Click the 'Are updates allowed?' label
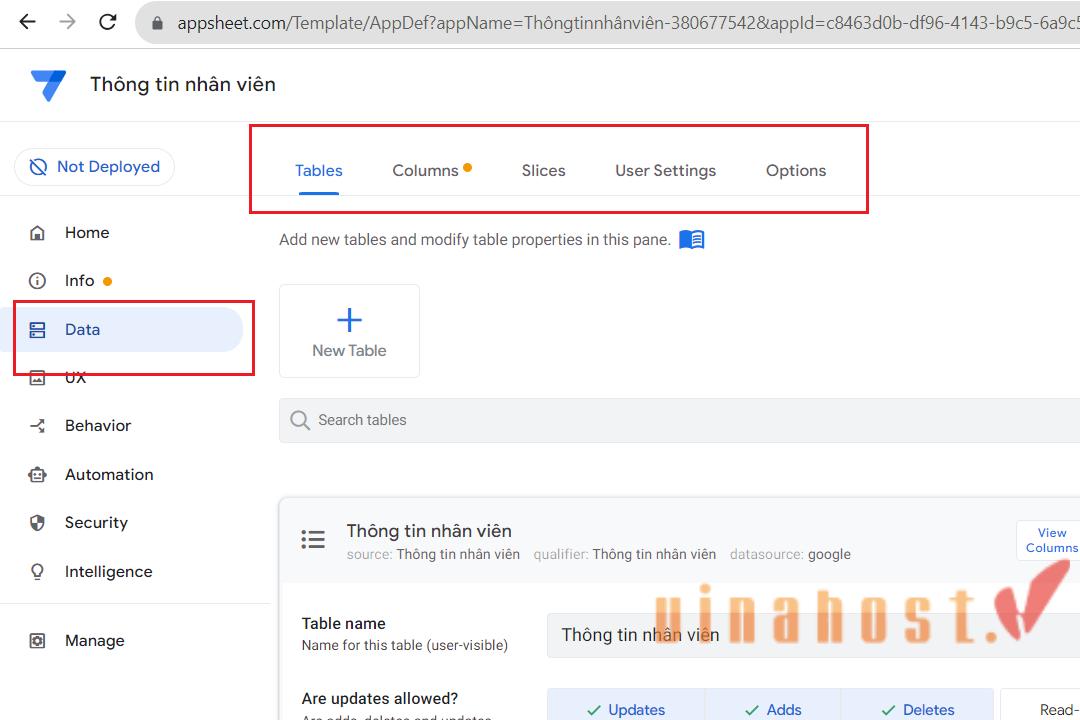This screenshot has width=1080, height=720. [380, 699]
